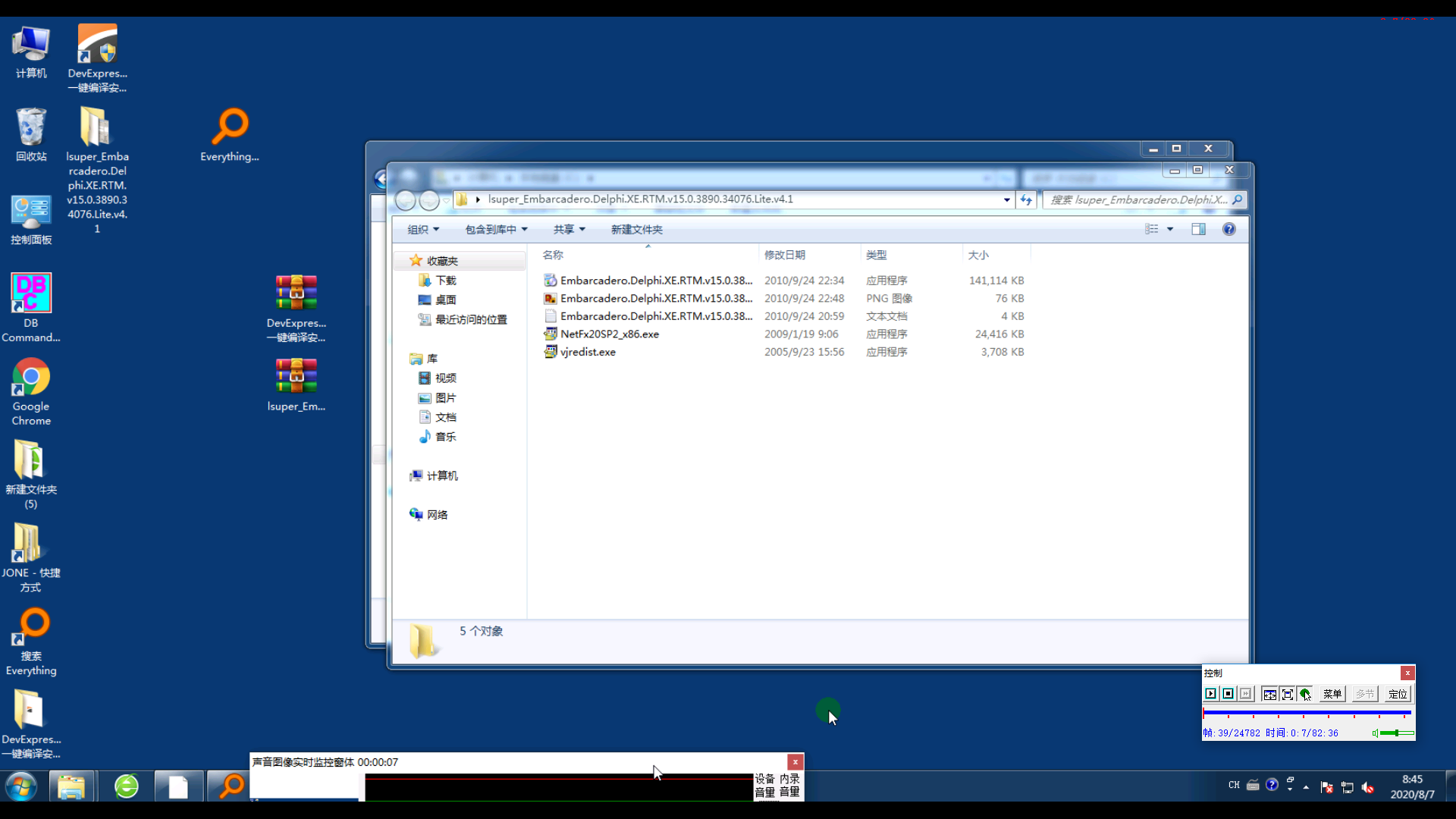Select 计算机 desktop icon
1456x819 pixels.
click(31, 52)
